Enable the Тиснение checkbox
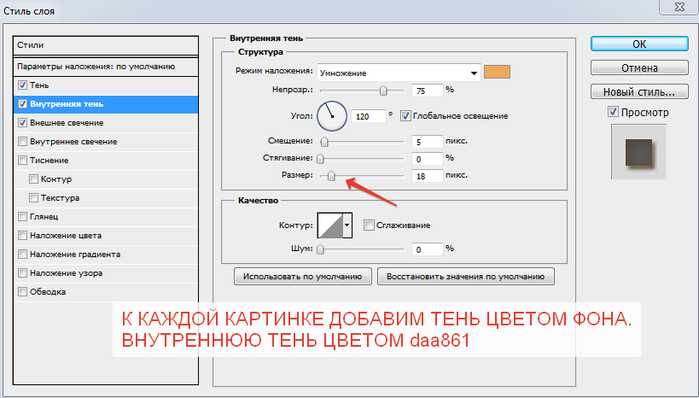 [x=22, y=160]
